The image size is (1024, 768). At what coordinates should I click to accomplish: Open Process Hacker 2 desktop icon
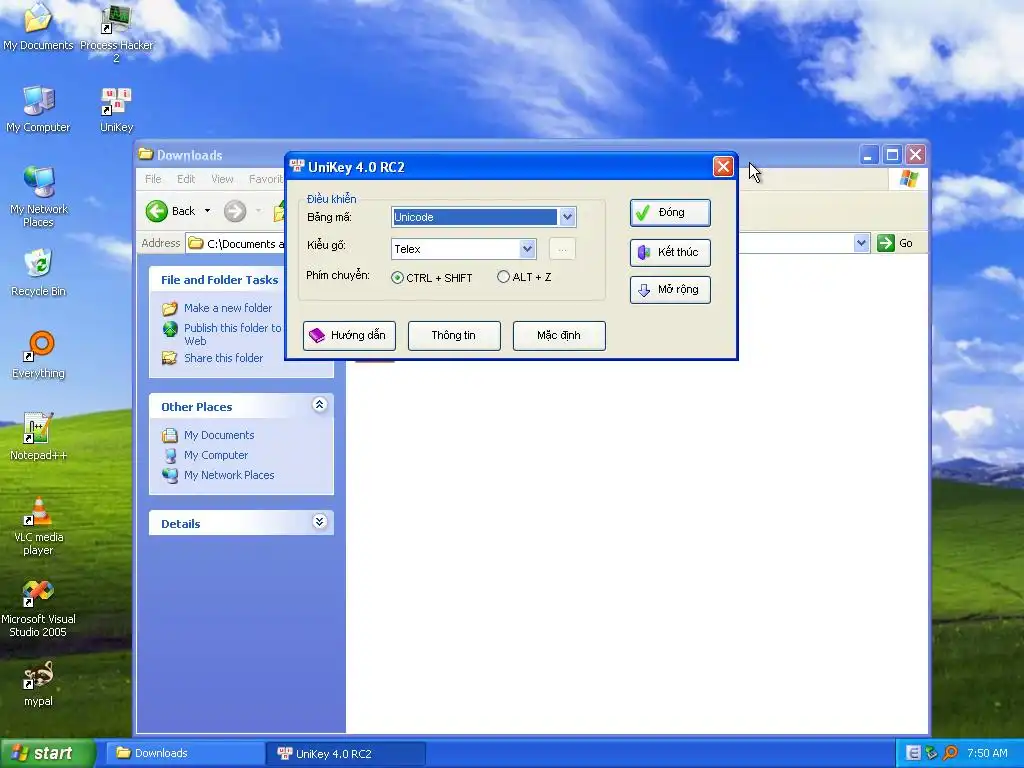pos(116,20)
